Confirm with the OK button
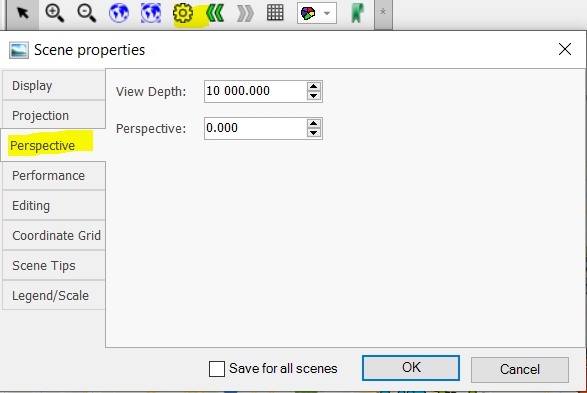Screen dimensions: 587x393 (x=411, y=368)
